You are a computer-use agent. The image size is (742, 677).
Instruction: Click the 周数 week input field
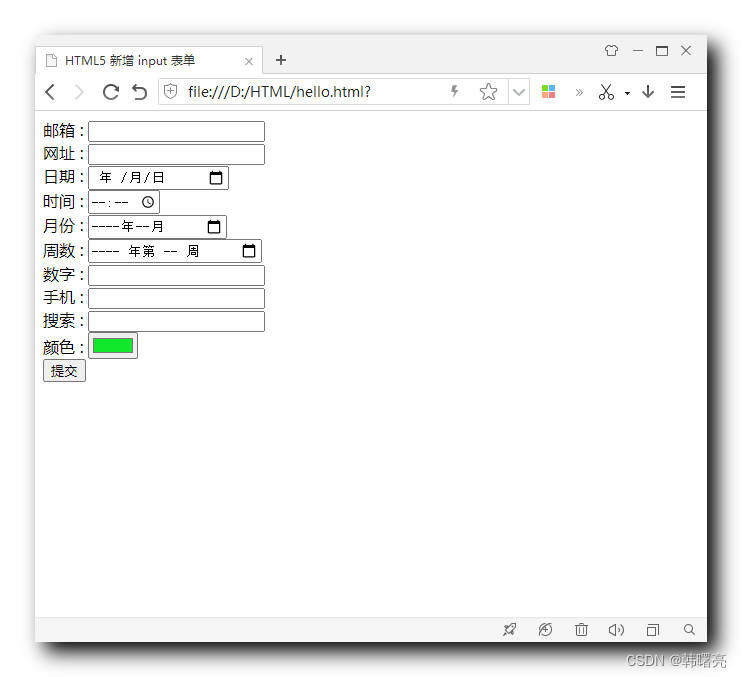175,251
